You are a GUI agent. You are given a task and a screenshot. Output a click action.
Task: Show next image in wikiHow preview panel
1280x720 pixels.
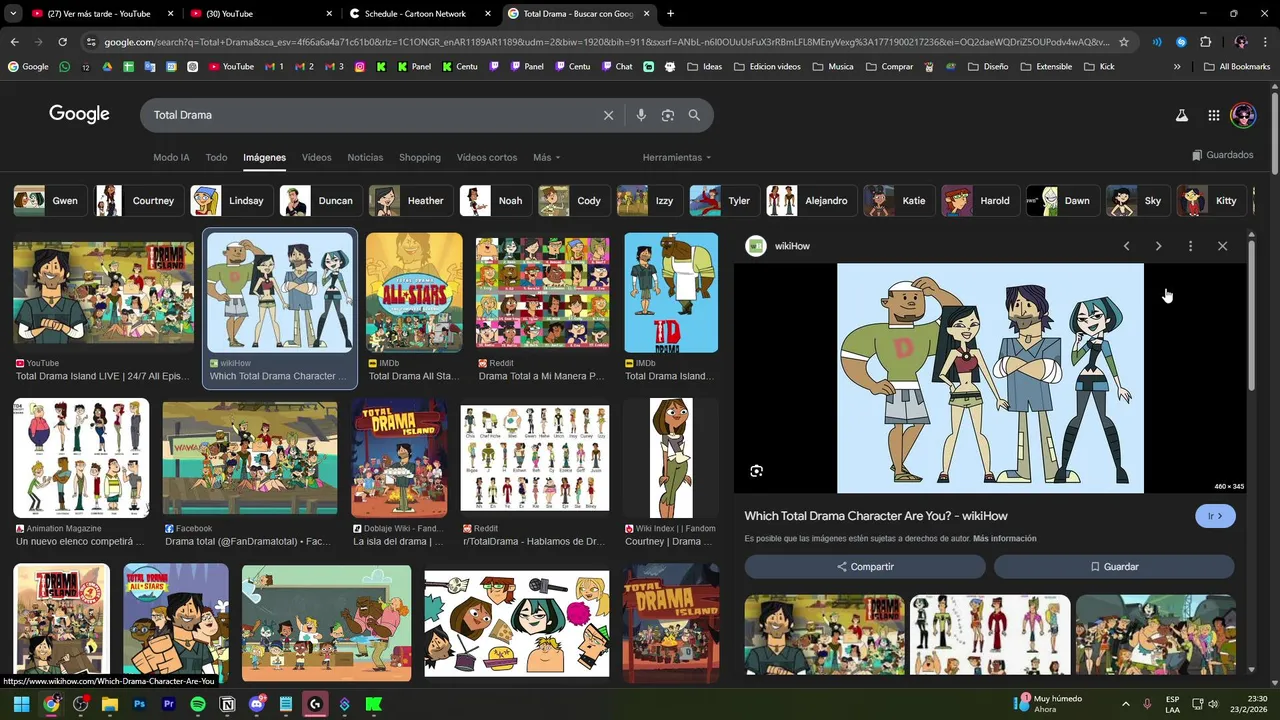1158,246
